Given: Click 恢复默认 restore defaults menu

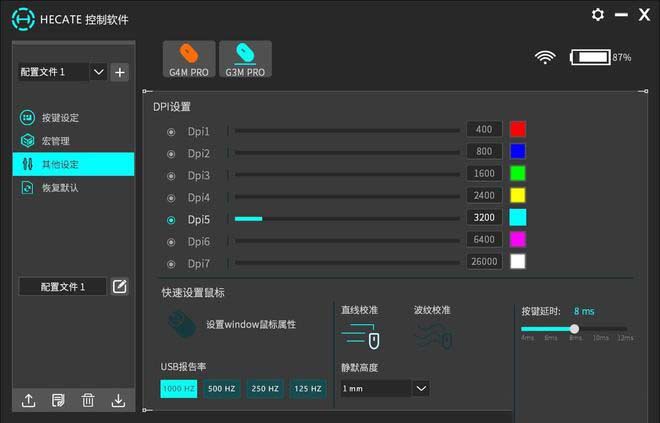Looking at the screenshot, I should tap(73, 188).
